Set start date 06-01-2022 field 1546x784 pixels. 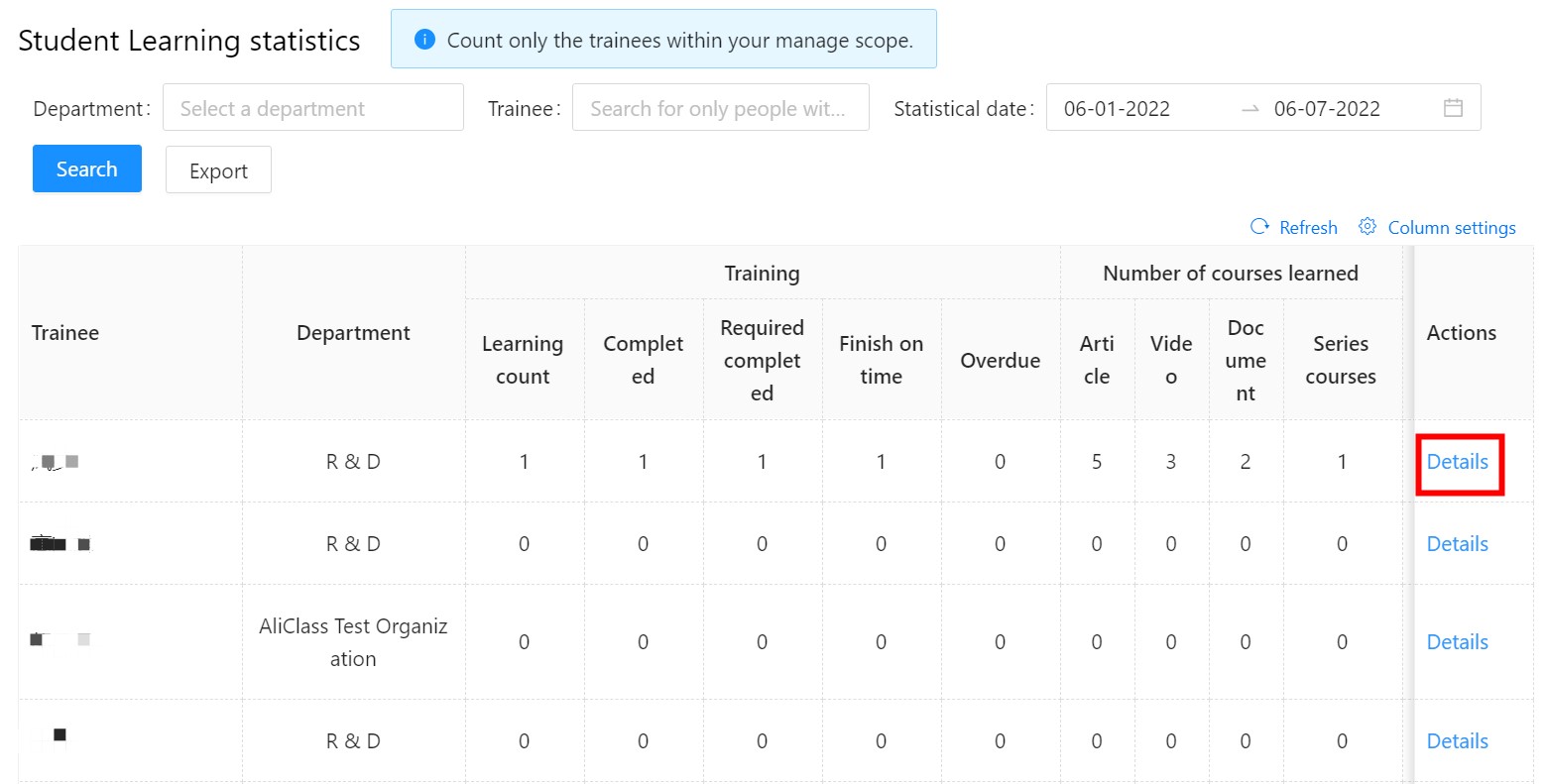tap(1117, 109)
